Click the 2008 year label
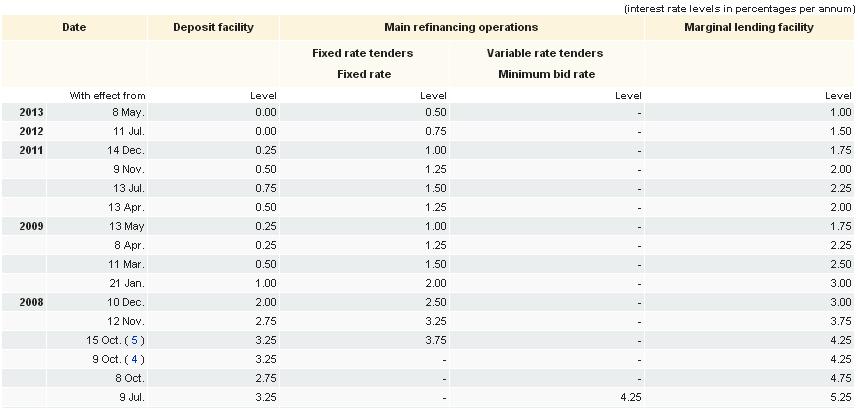This screenshot has height=408, width=858. (x=31, y=302)
